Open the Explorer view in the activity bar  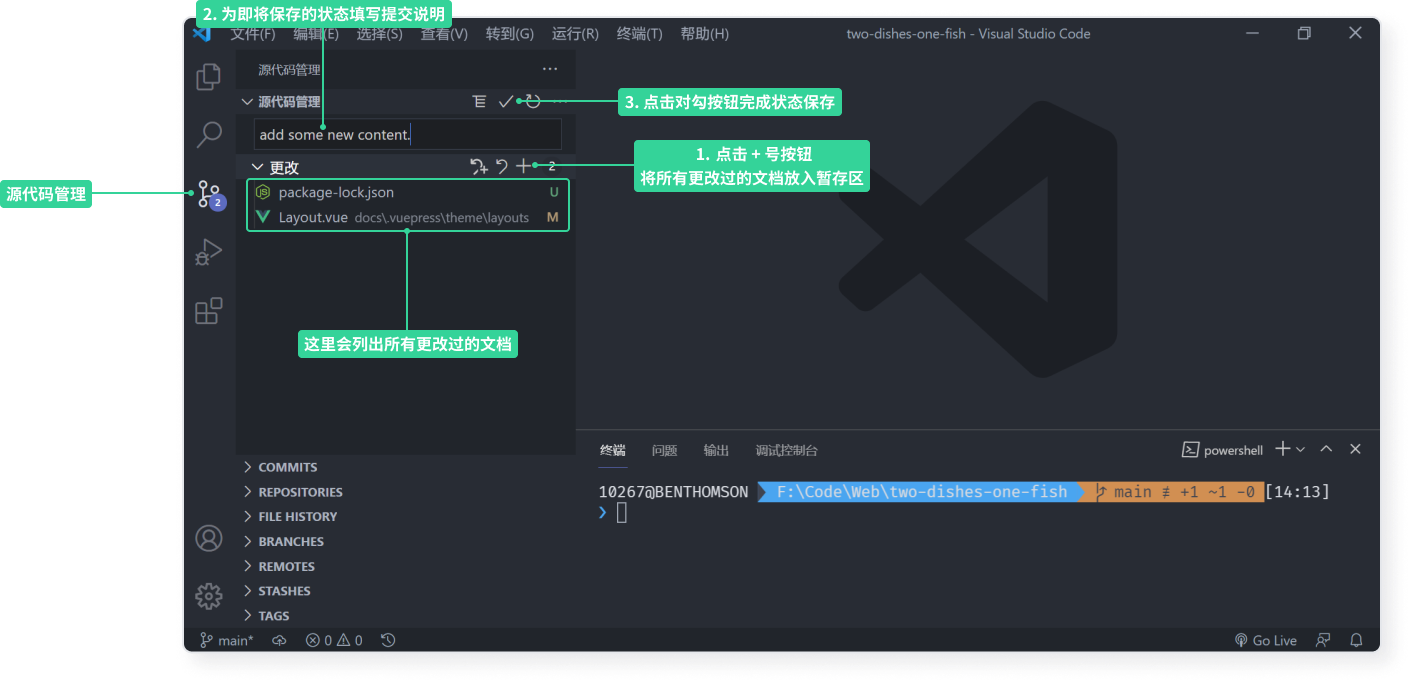pos(208,76)
